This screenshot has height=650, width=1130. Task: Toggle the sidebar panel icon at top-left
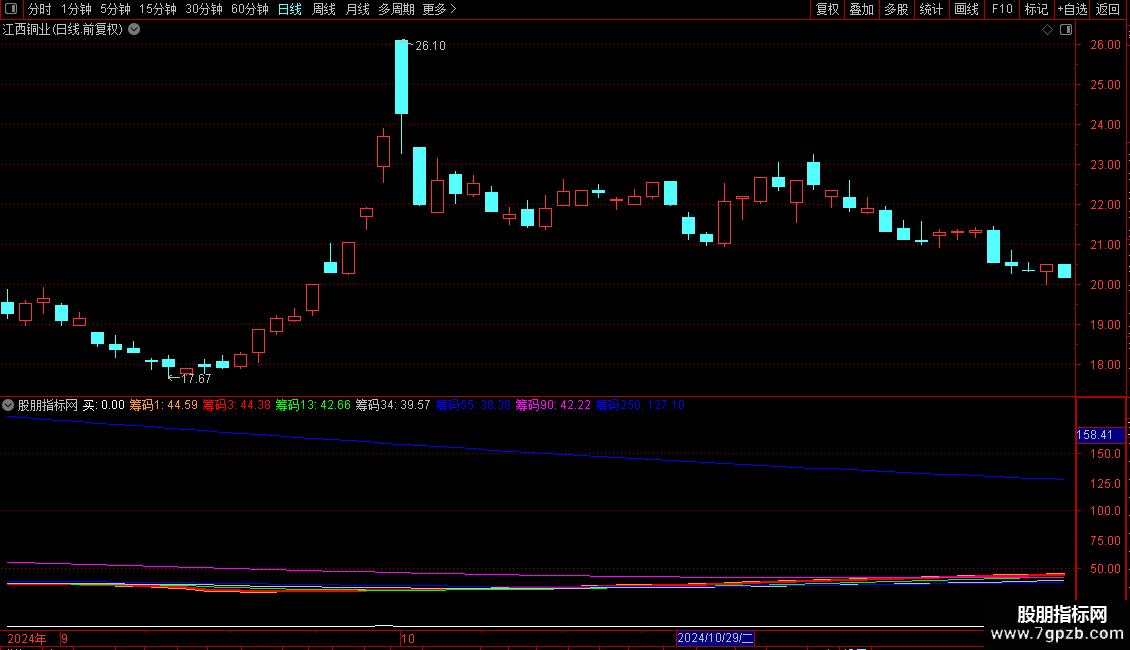click(11, 9)
